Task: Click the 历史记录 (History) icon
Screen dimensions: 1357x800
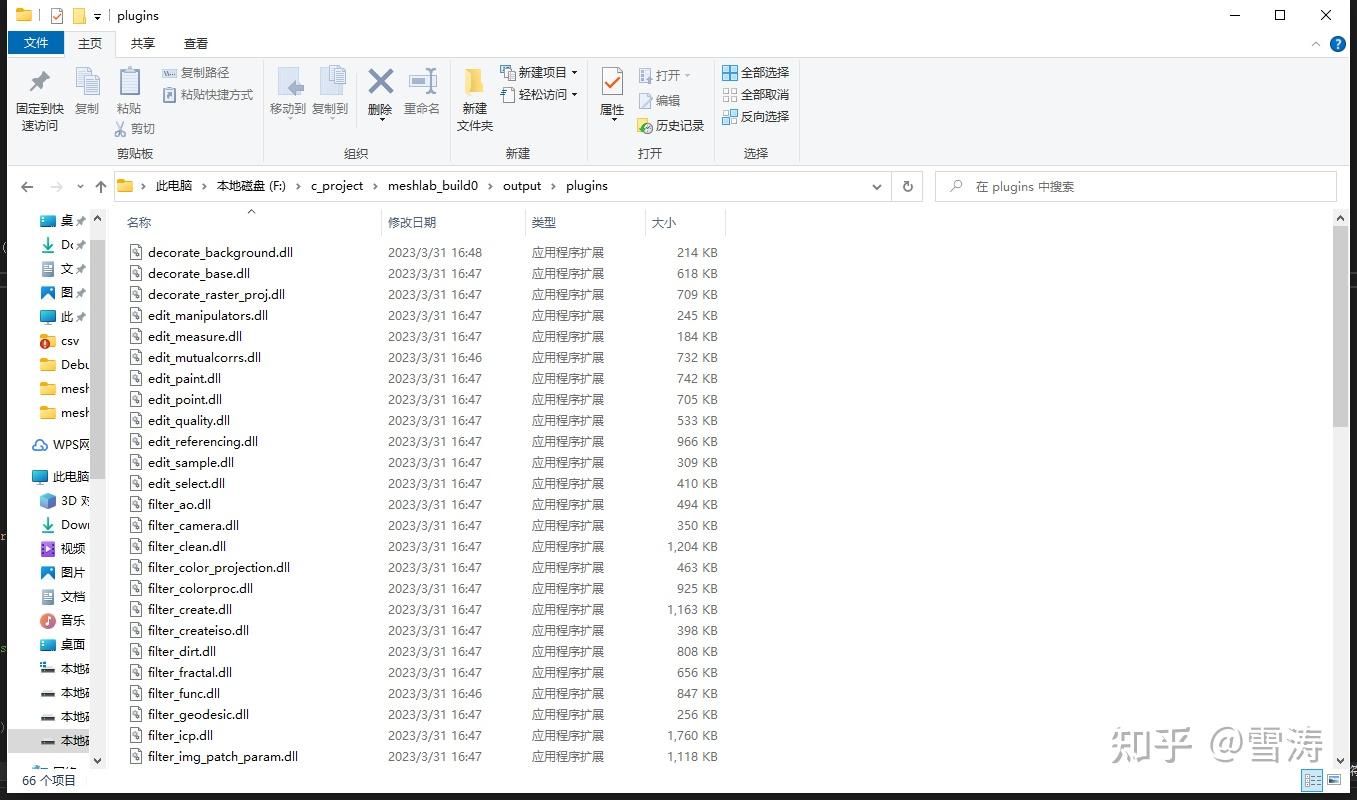Action: pos(668,125)
